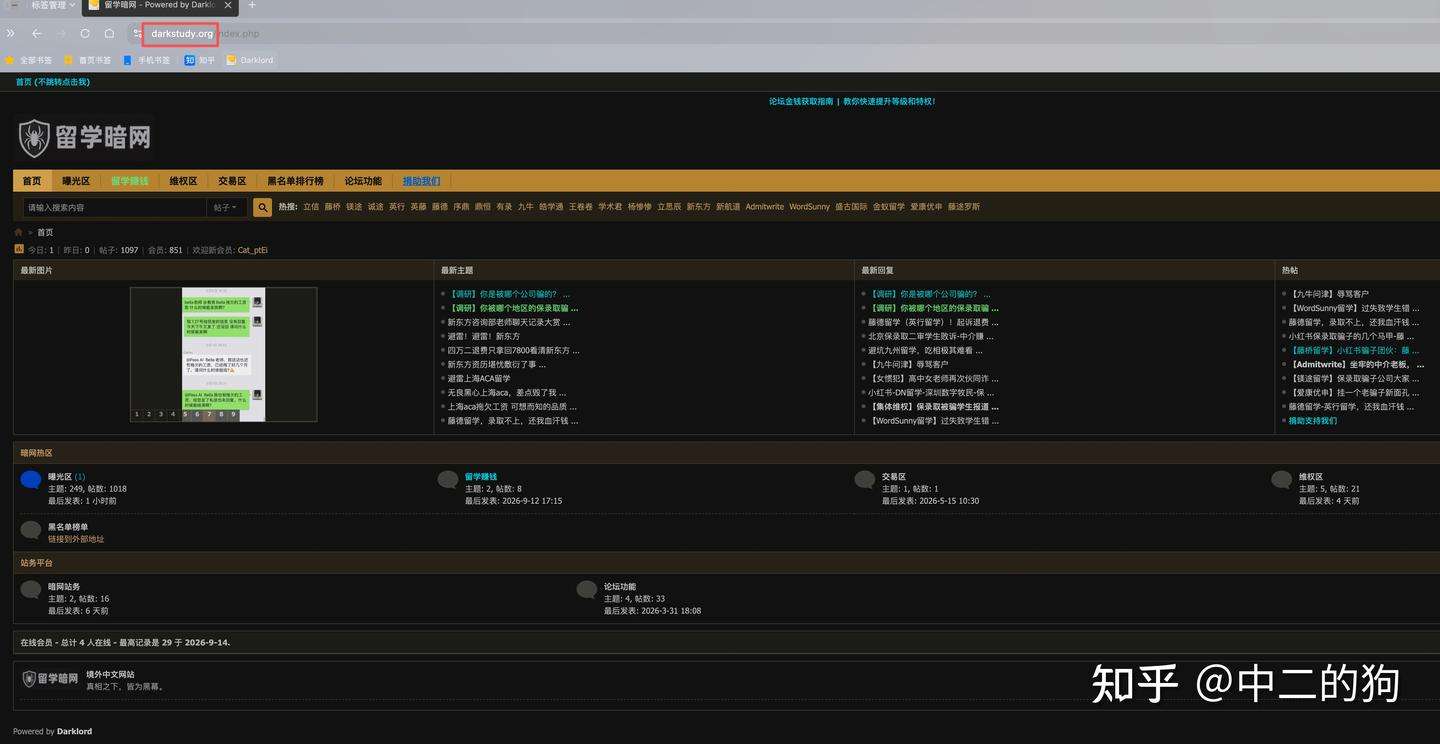Click the 暗网站务 forum bubble icon
This screenshot has width=1440, height=744.
[x=31, y=590]
